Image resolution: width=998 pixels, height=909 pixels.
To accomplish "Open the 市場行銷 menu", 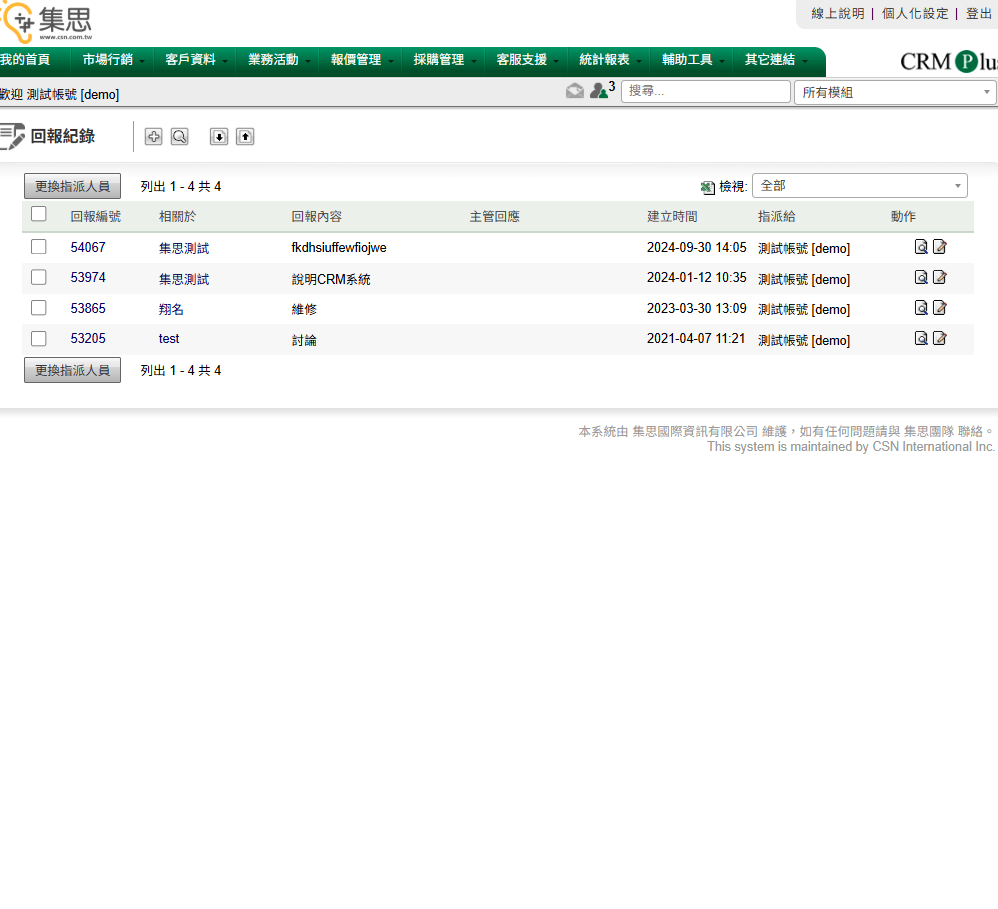I will [112, 60].
